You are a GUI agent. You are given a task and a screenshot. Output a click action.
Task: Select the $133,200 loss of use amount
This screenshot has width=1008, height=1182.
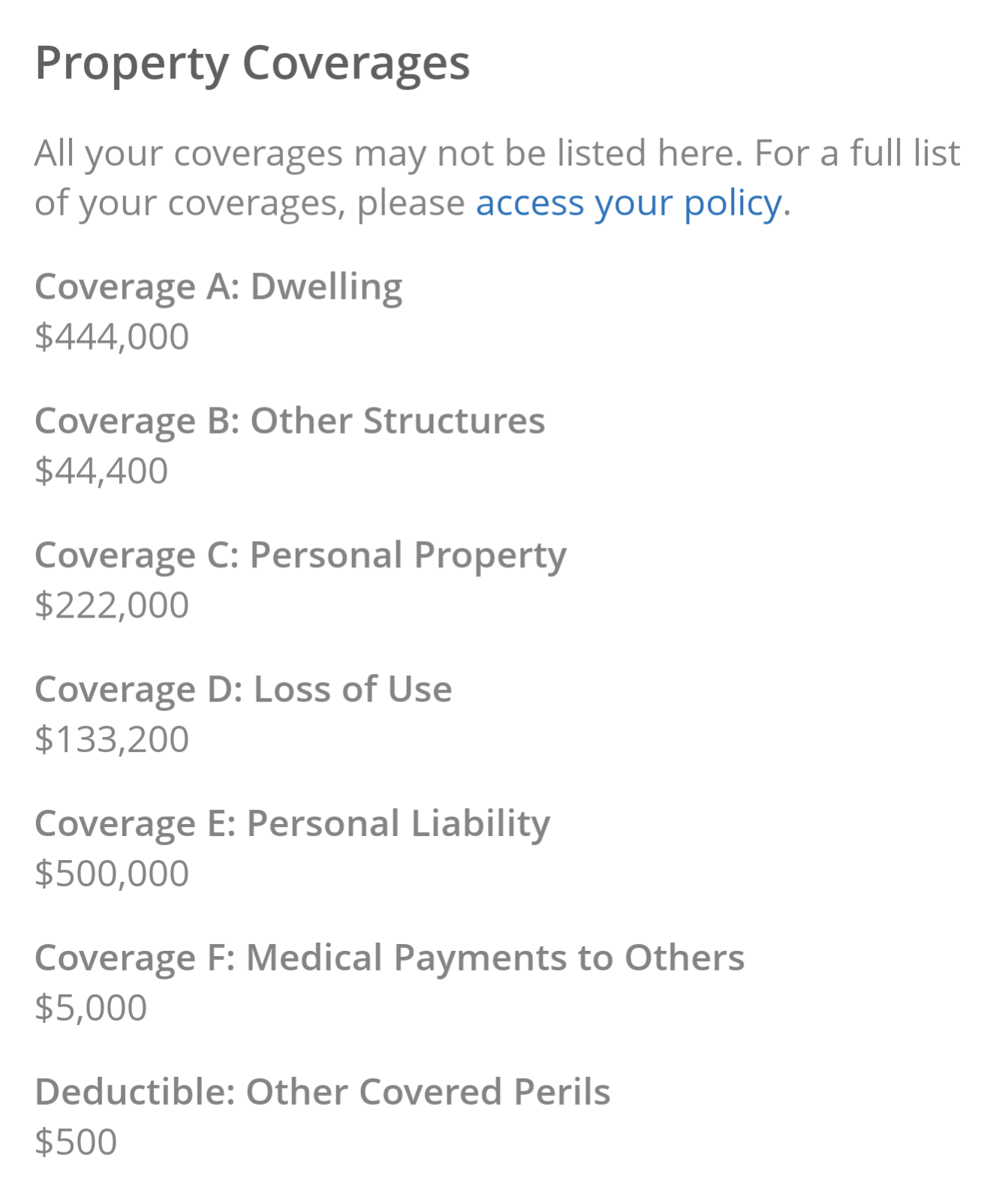pyautogui.click(x=112, y=739)
